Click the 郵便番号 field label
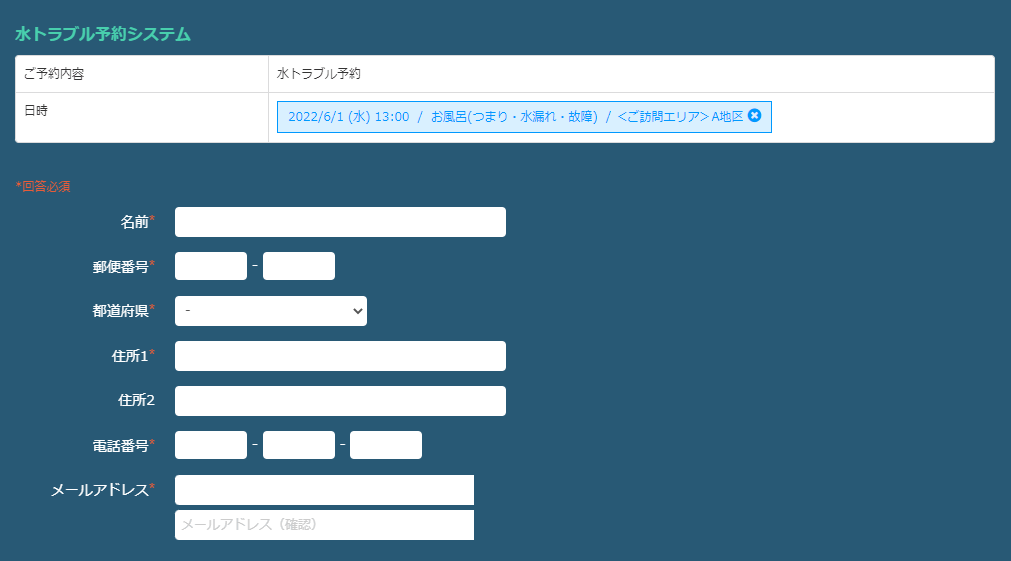The width and height of the screenshot is (1011, 561). 120,267
